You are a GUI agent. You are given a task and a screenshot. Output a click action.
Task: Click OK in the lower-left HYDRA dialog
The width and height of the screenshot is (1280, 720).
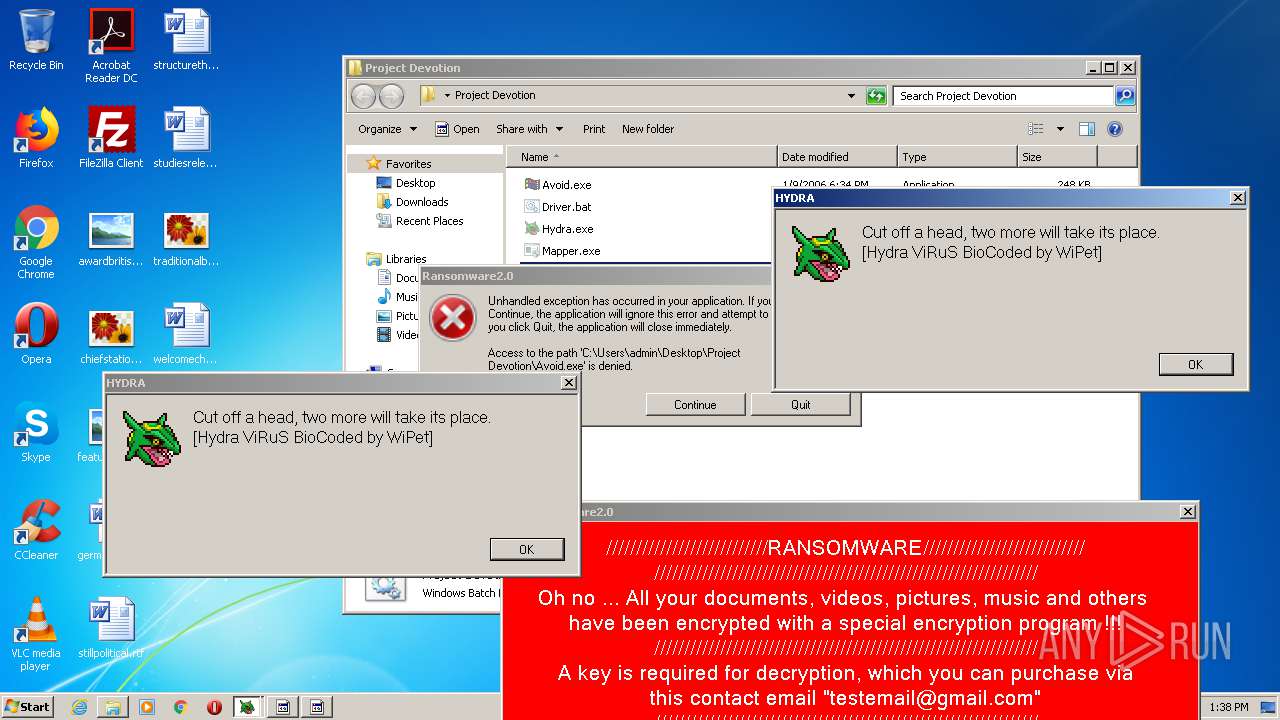coord(527,549)
